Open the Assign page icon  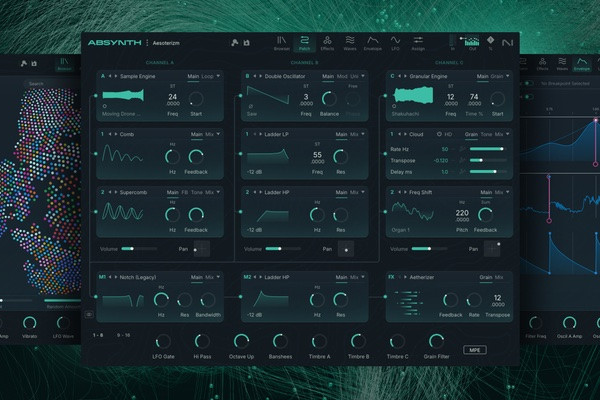[418, 41]
